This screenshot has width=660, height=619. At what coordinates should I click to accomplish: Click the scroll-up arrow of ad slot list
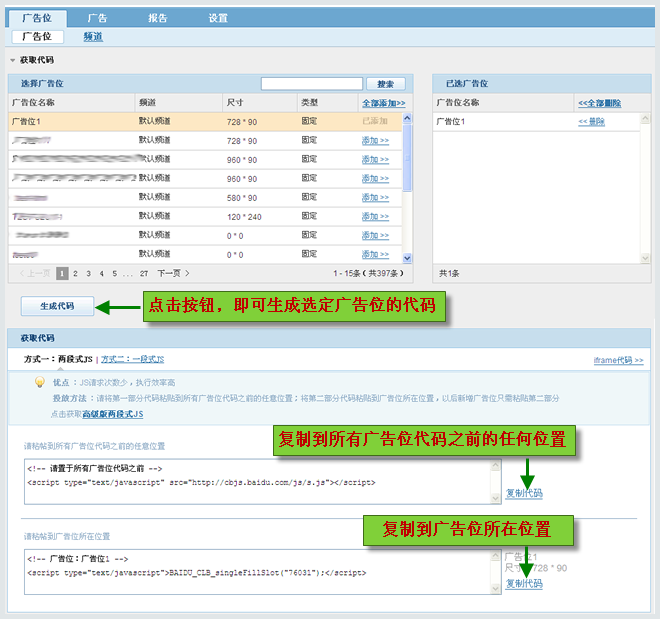coord(407,118)
